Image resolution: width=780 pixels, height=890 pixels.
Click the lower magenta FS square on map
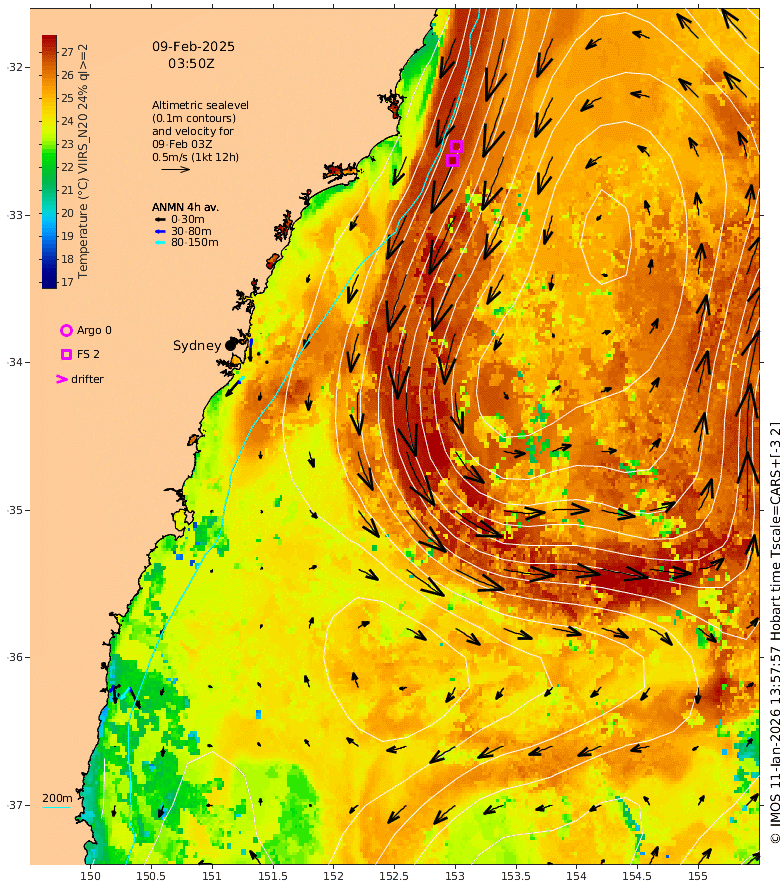(x=452, y=161)
